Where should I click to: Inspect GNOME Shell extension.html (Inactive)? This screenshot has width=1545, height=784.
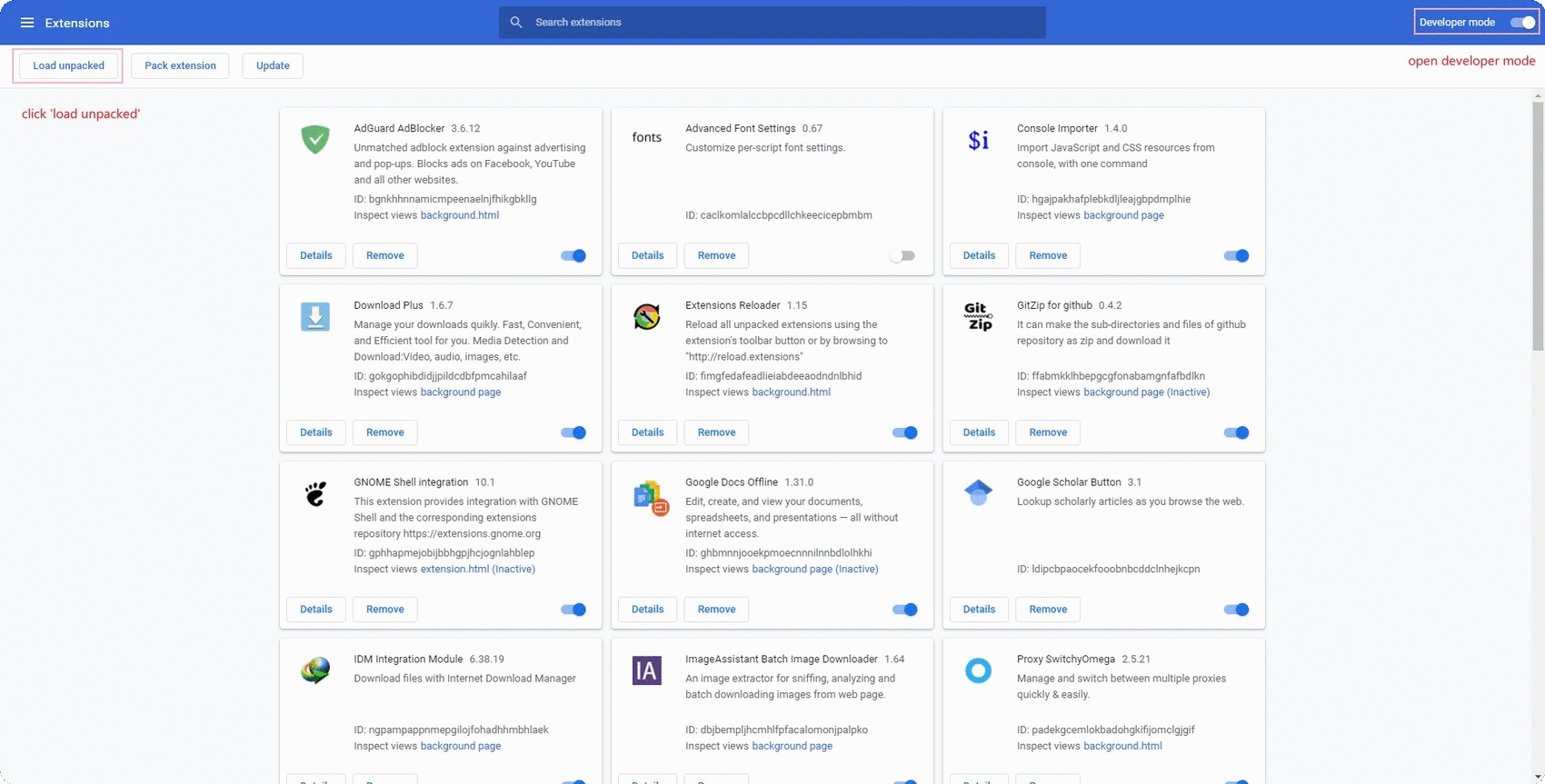click(478, 570)
